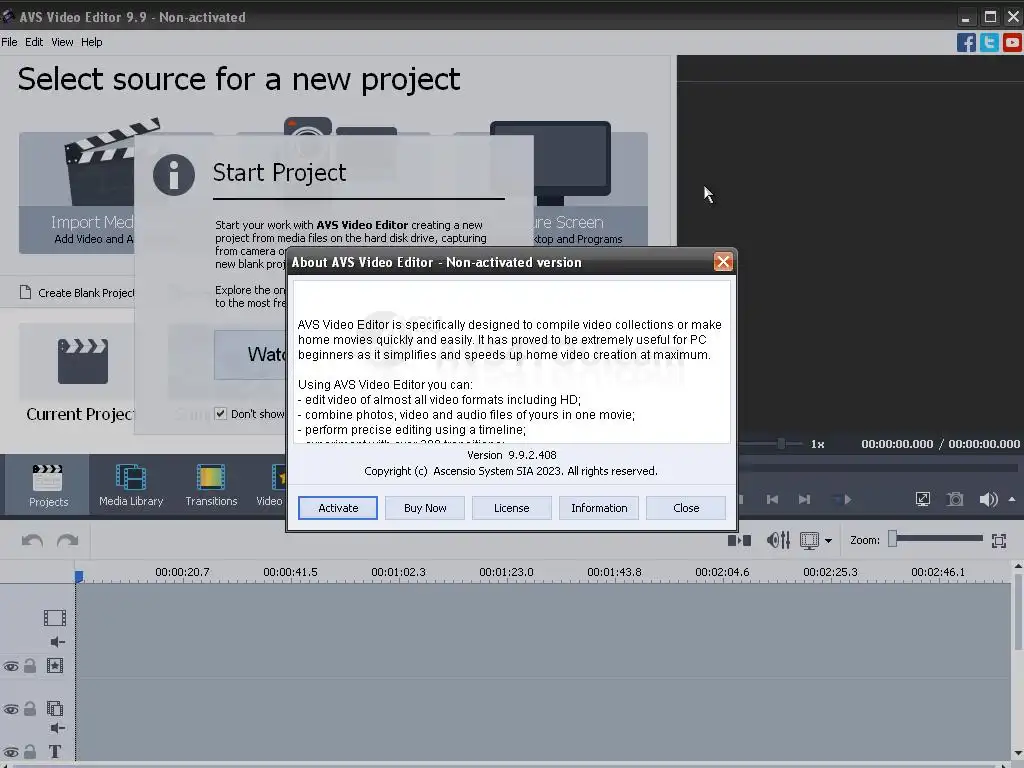Toggle visibility of video overlay track

tap(11, 709)
